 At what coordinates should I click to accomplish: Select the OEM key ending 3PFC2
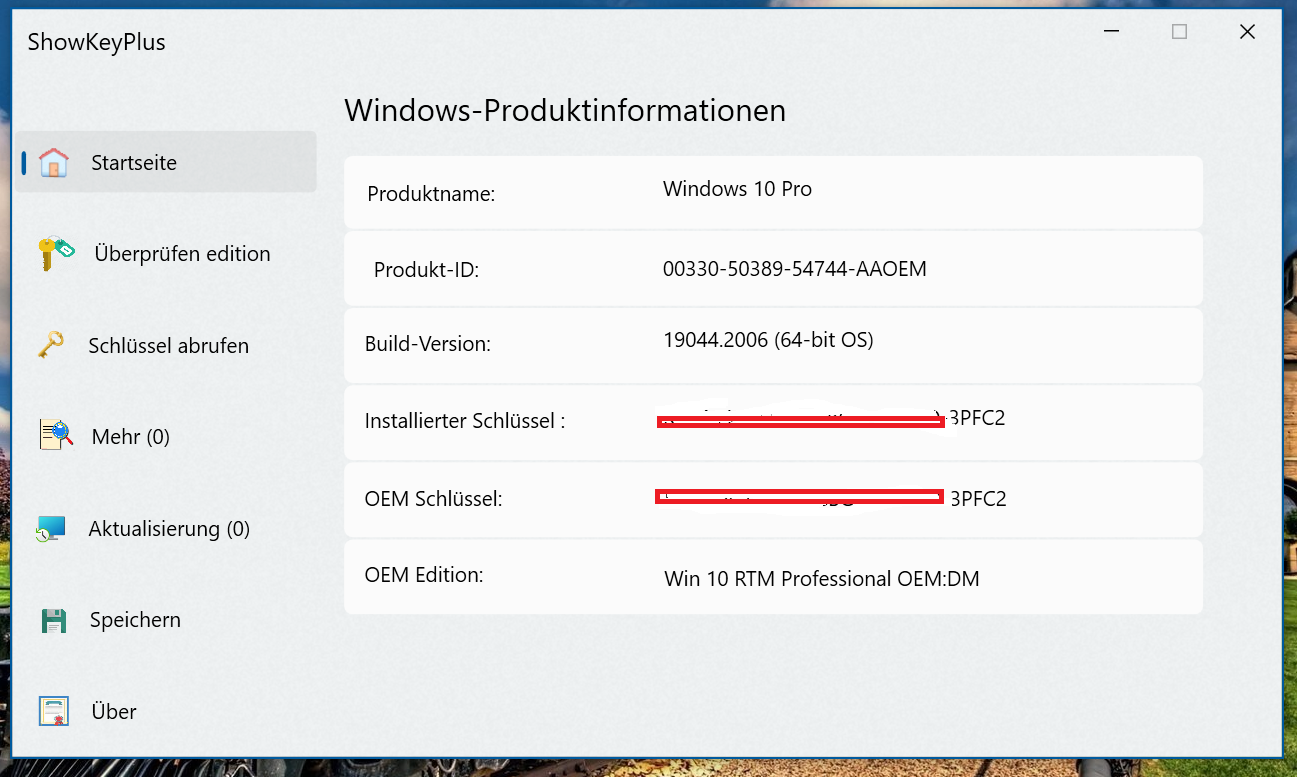(832, 498)
